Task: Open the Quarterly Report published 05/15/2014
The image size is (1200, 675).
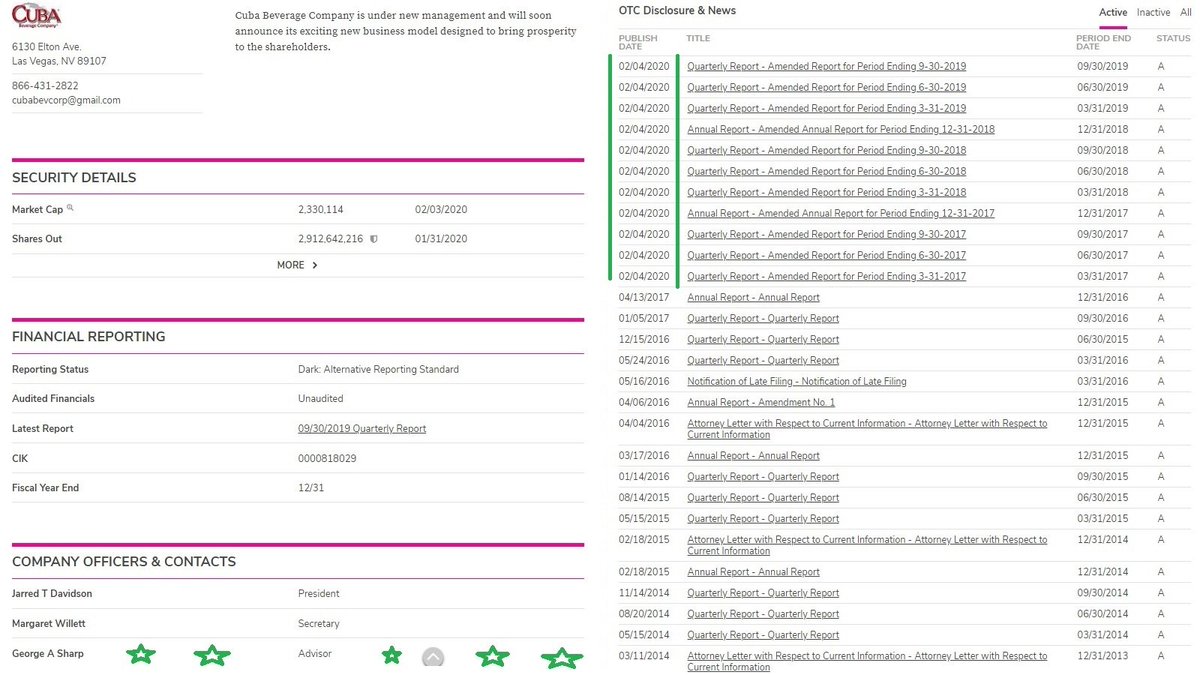Action: click(x=763, y=634)
